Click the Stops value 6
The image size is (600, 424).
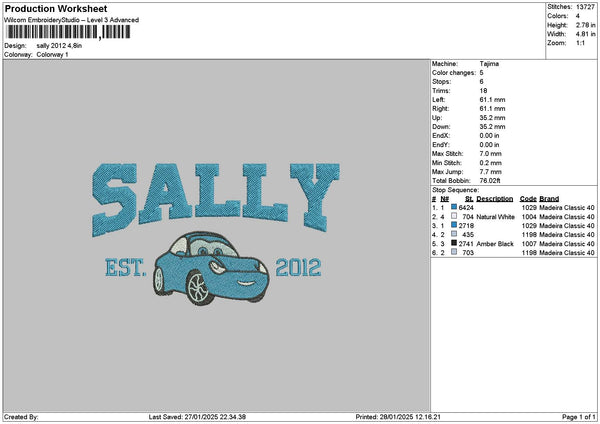(481, 82)
